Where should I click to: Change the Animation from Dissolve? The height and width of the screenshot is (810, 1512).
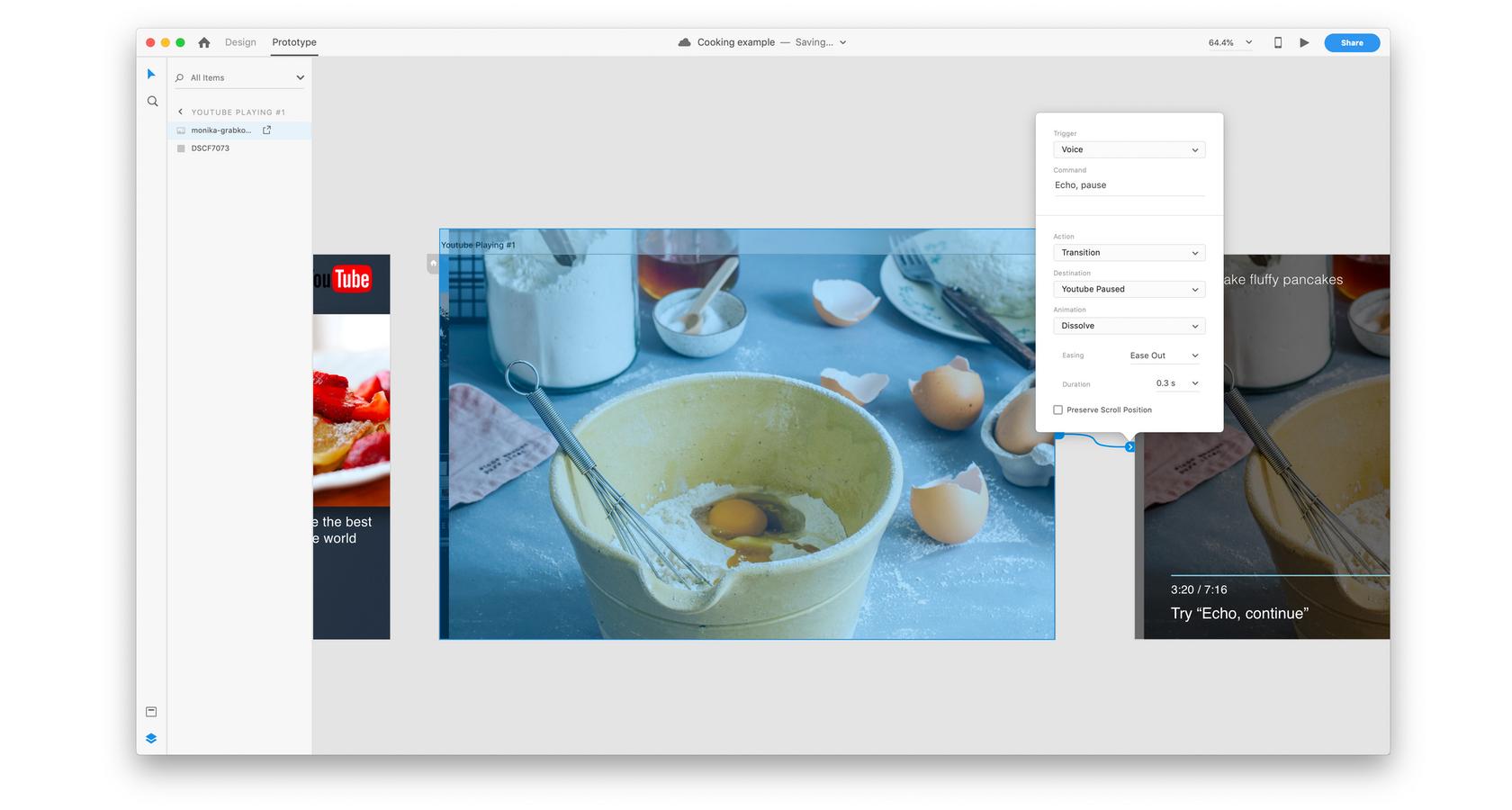point(1129,326)
